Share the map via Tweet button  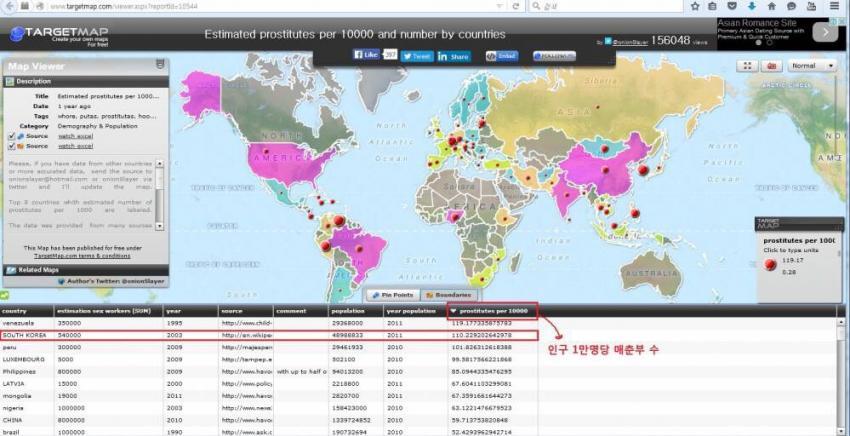(x=415, y=56)
